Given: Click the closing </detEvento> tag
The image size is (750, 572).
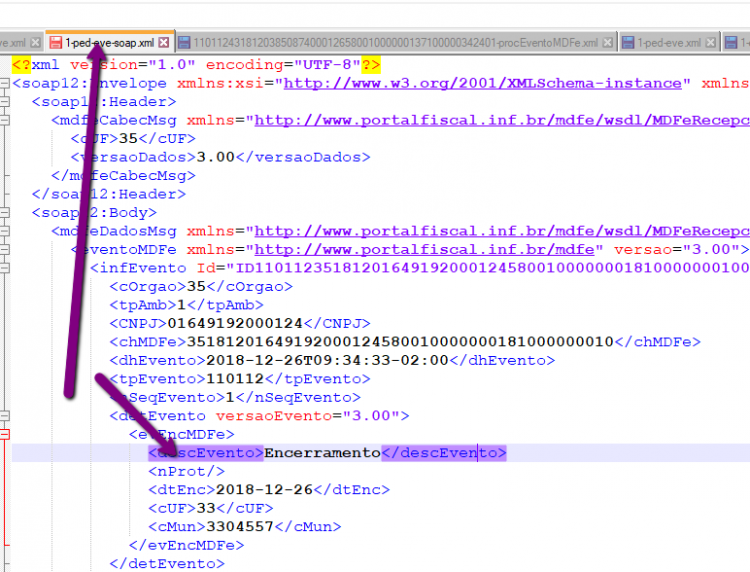Looking at the screenshot, I should (x=166, y=563).
